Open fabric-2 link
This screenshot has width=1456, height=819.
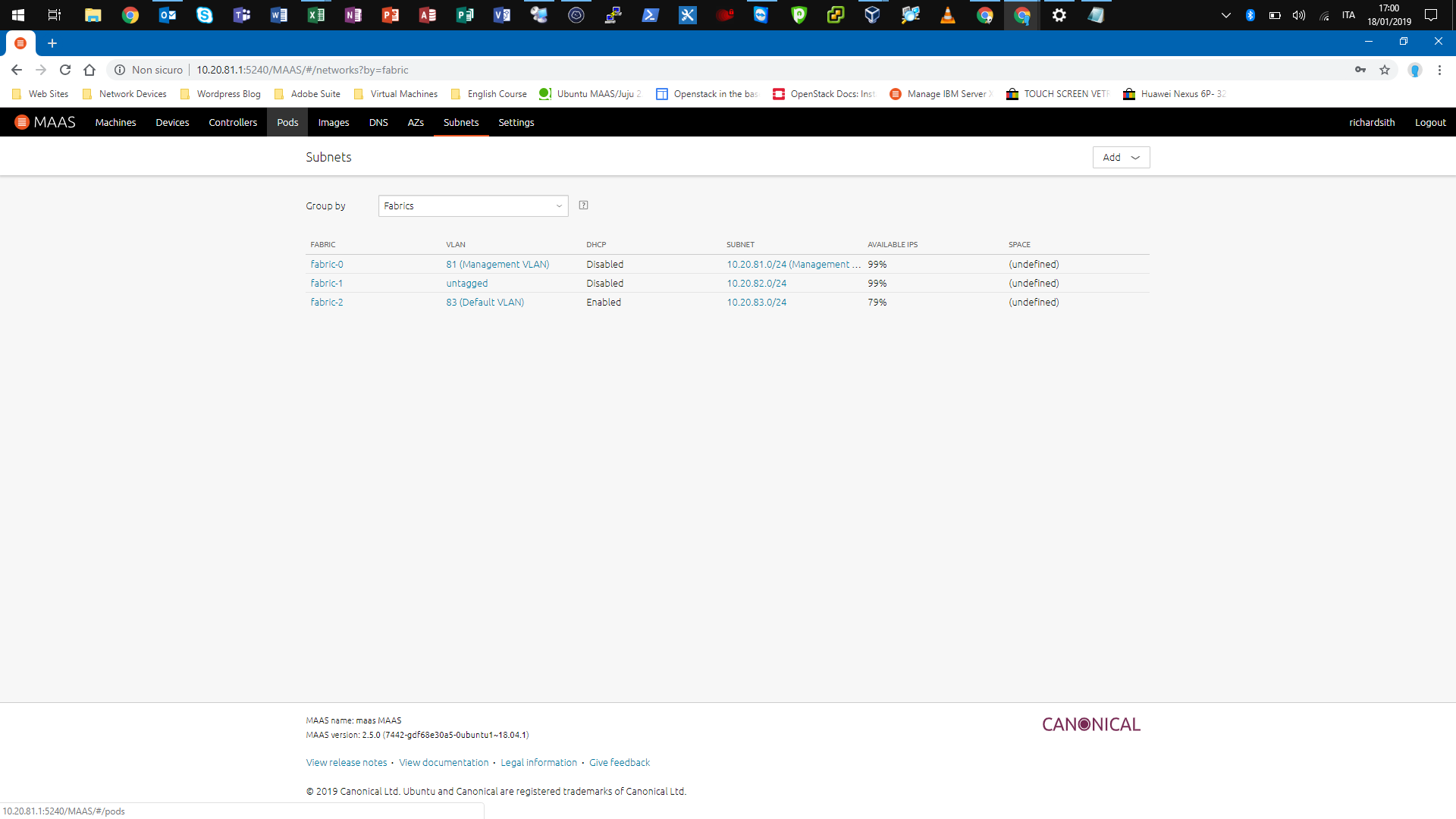(x=327, y=303)
